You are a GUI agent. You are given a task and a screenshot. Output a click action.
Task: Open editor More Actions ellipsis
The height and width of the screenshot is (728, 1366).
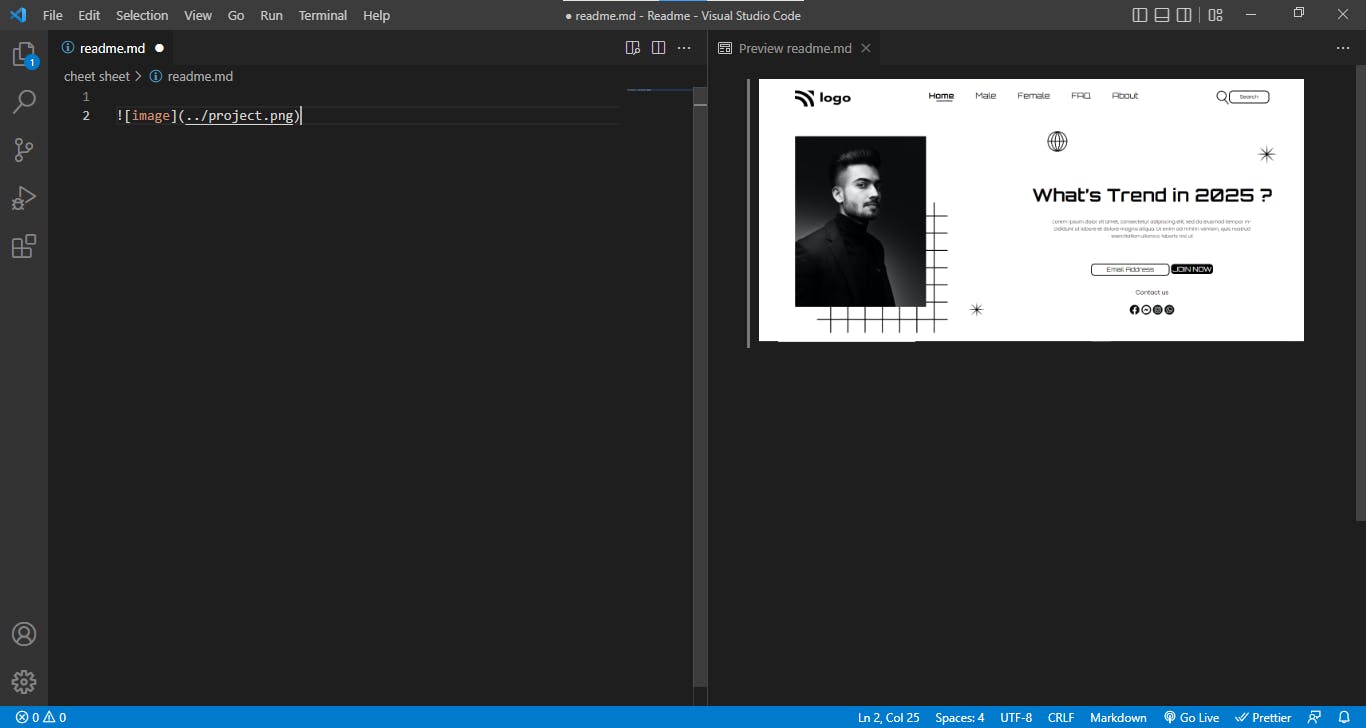[684, 48]
